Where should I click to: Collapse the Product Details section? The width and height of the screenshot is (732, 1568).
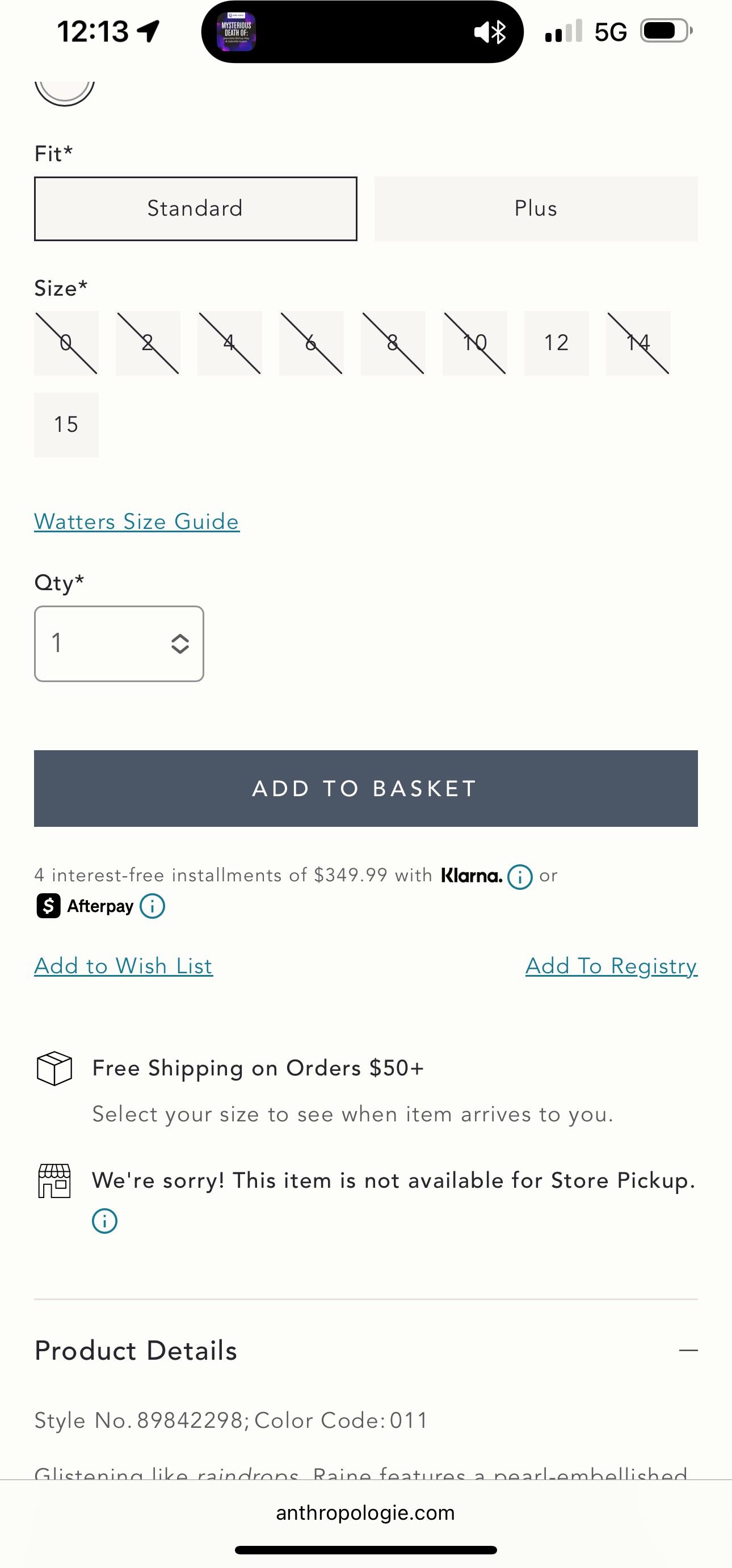click(688, 1350)
